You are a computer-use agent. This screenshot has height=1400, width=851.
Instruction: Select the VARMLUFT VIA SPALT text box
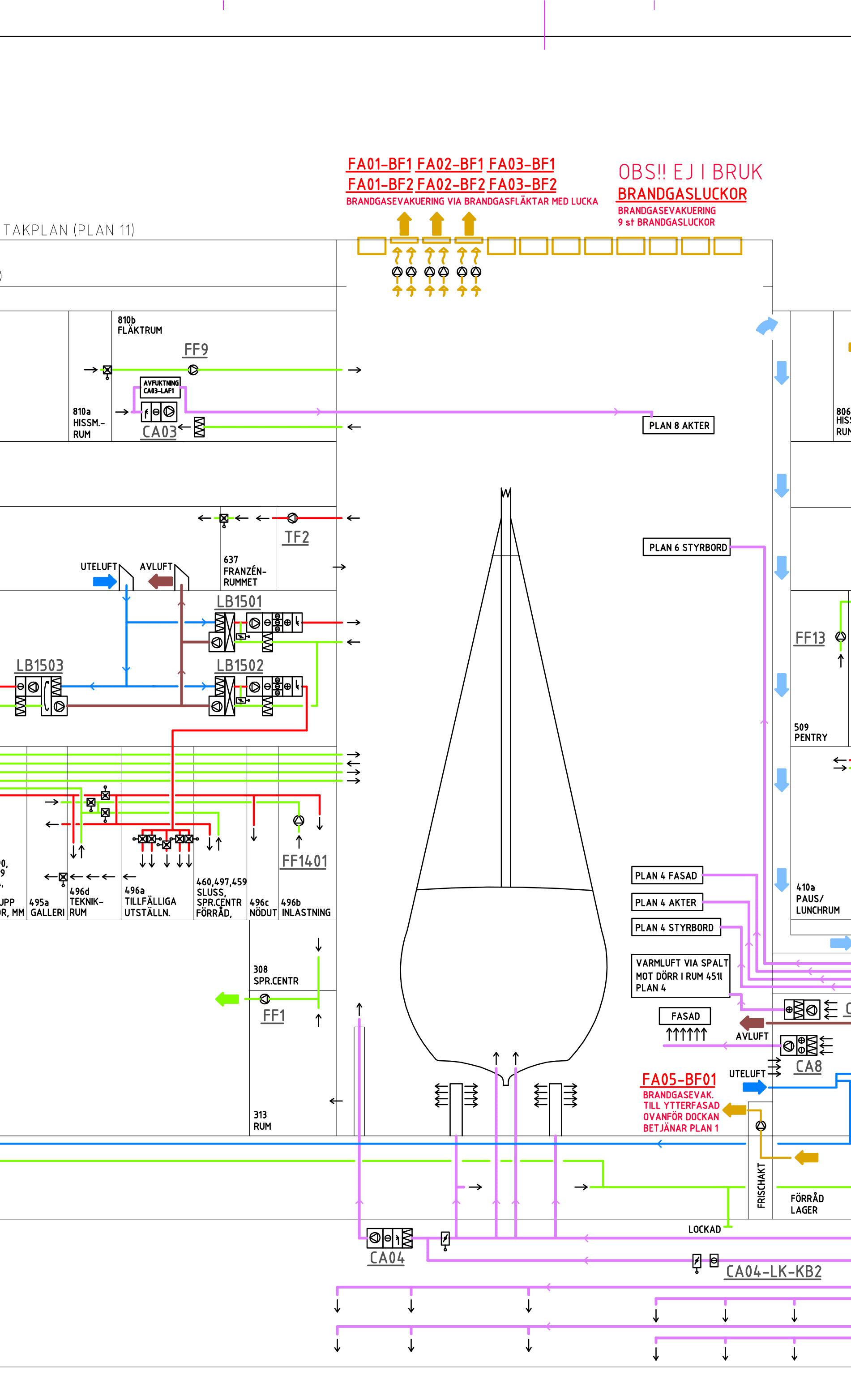(680, 976)
